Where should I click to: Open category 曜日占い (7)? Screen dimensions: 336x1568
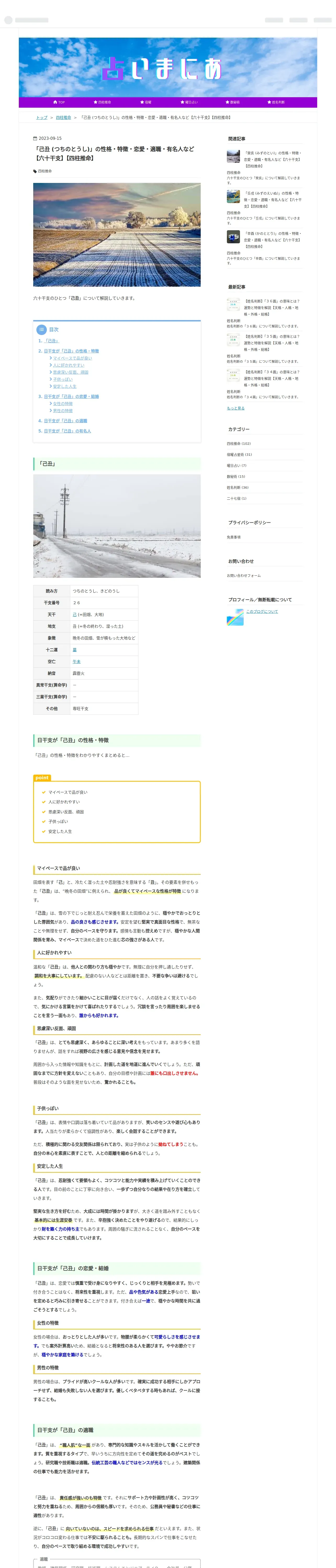tap(237, 466)
